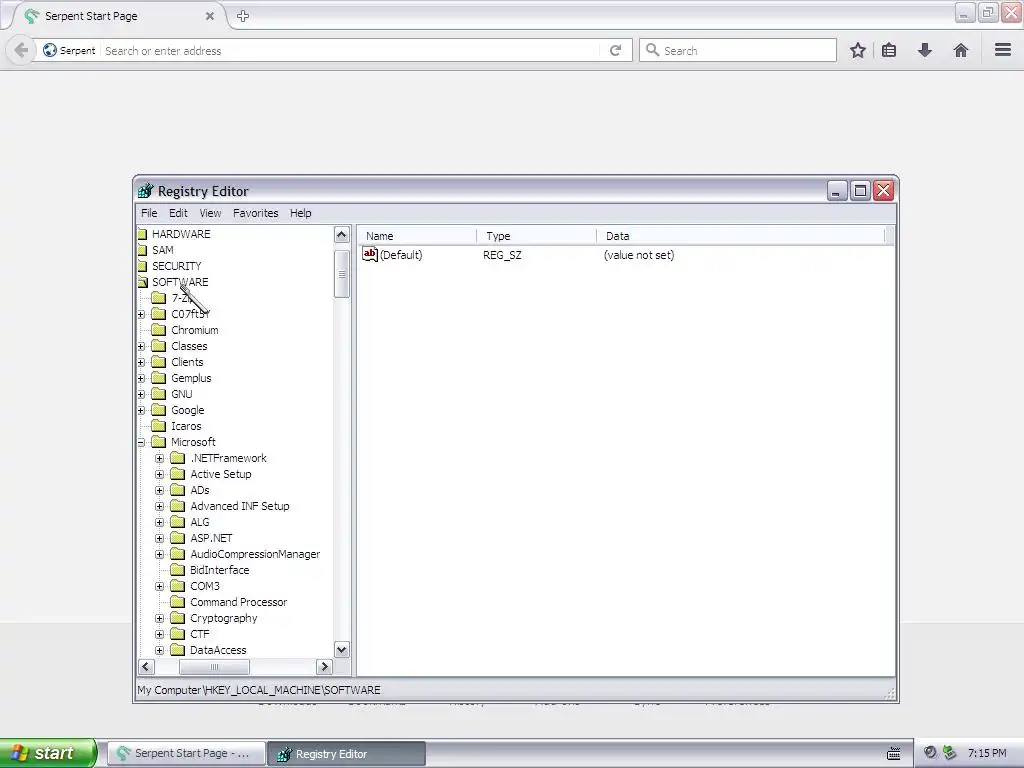This screenshot has height=768, width=1024.
Task: Click the 7:15 PM taskbar clock
Action: tap(987, 753)
